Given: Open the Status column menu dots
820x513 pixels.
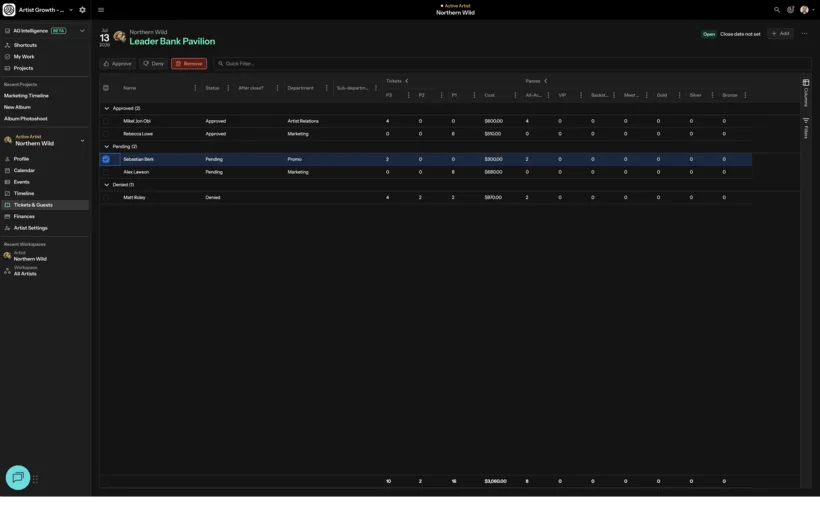Looking at the screenshot, I should [228, 88].
